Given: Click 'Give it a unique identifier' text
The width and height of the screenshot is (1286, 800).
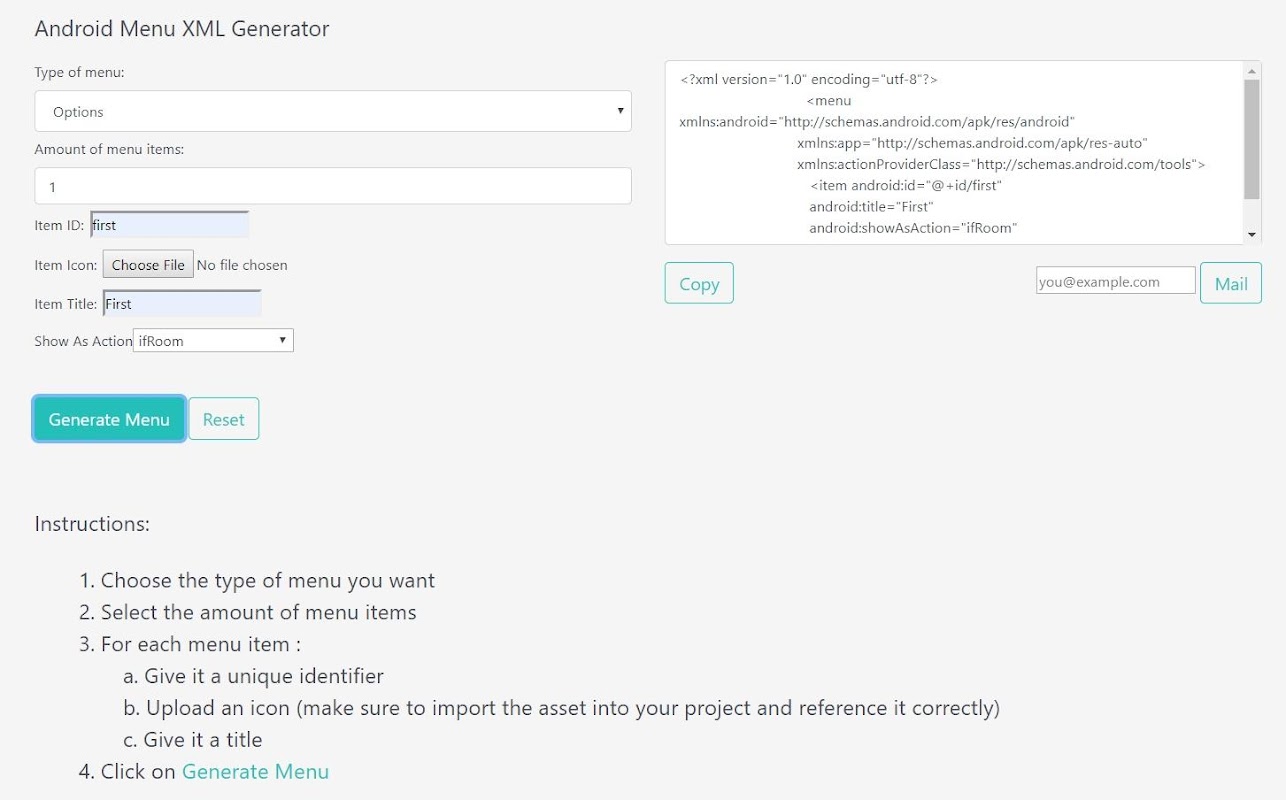Looking at the screenshot, I should click(264, 676).
